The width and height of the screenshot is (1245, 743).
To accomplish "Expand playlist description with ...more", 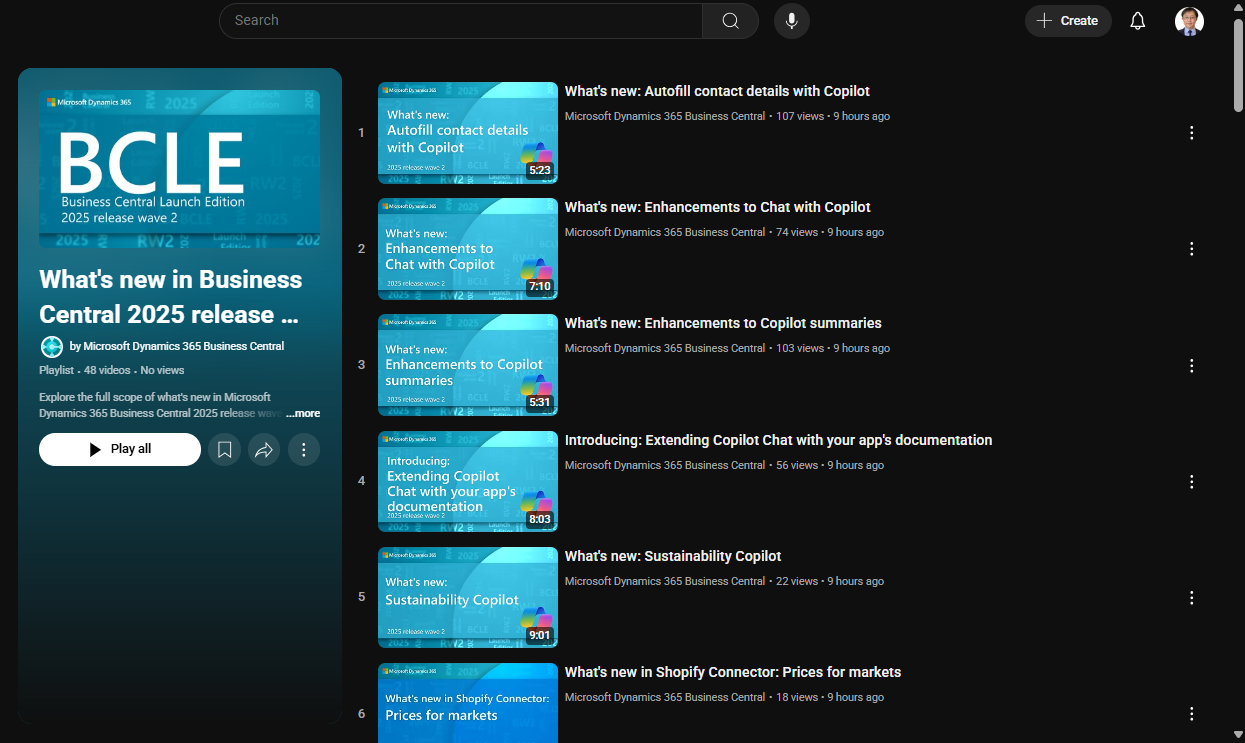I will [x=303, y=414].
